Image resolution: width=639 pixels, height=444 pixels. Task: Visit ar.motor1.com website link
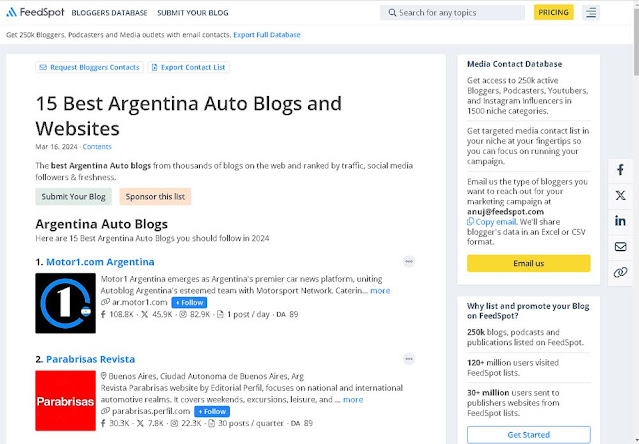[140, 302]
